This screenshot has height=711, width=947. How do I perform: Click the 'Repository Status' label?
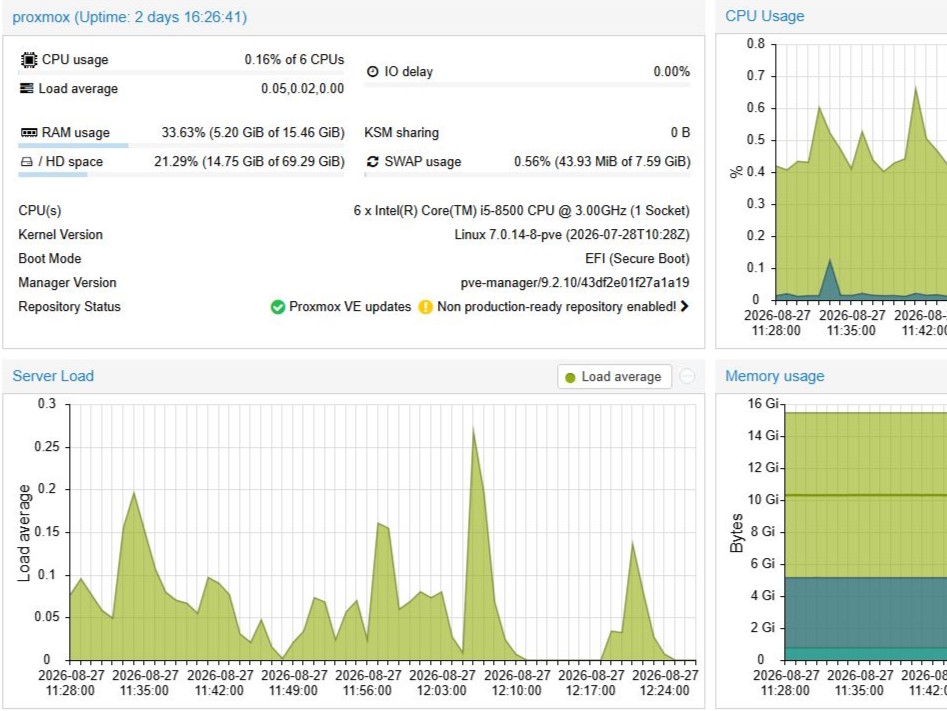tap(69, 307)
